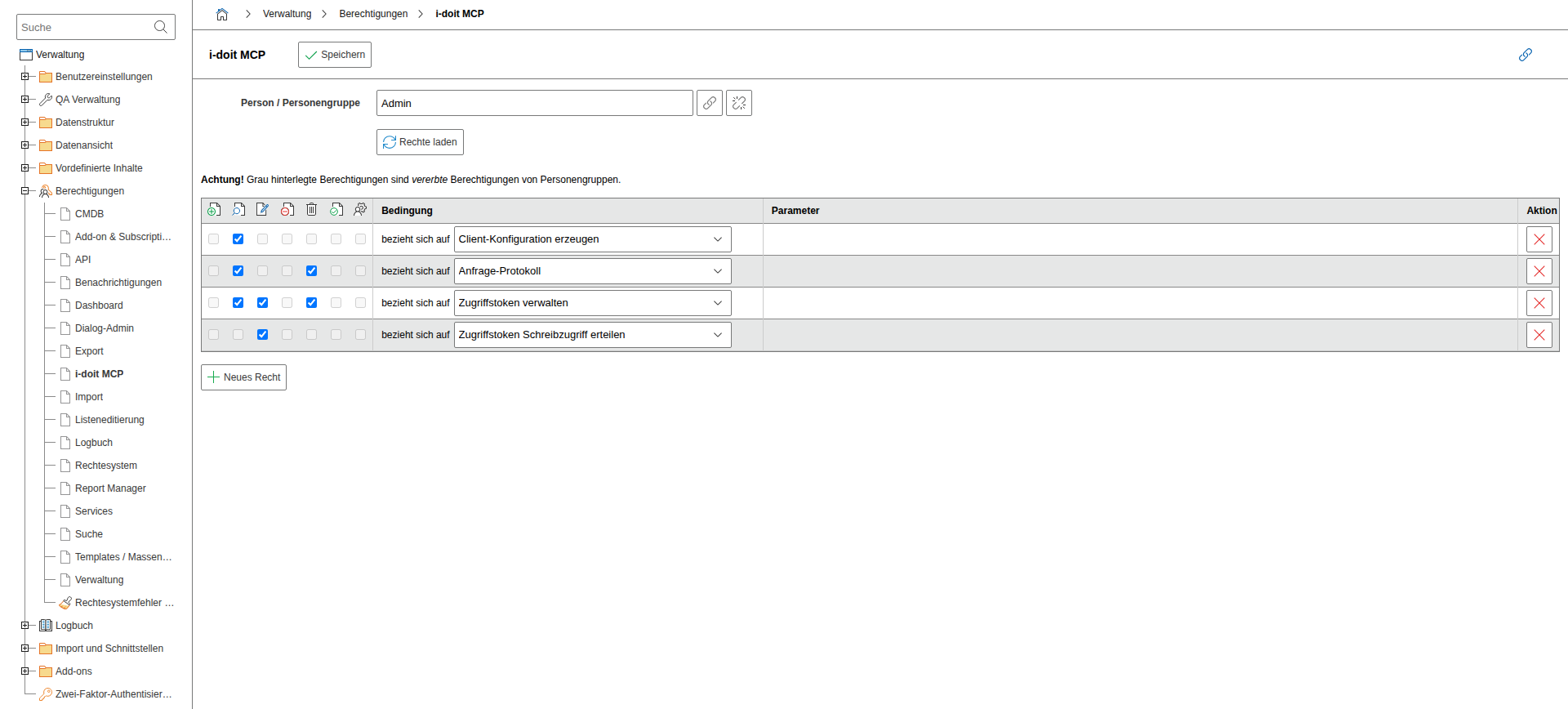
Task: Detach the selected person with unlink icon
Action: pos(739,103)
